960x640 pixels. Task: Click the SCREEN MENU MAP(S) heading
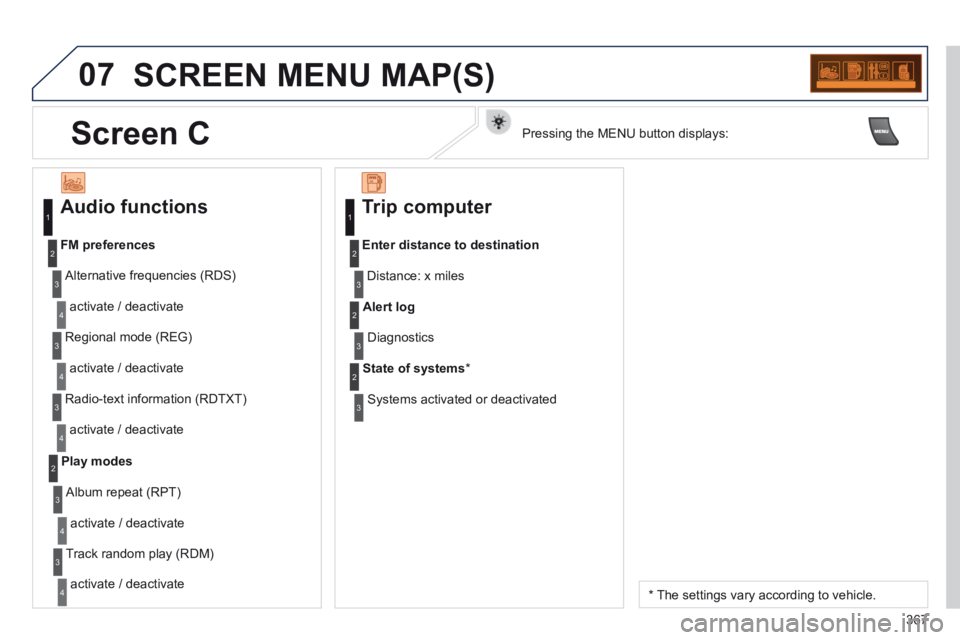tap(314, 75)
